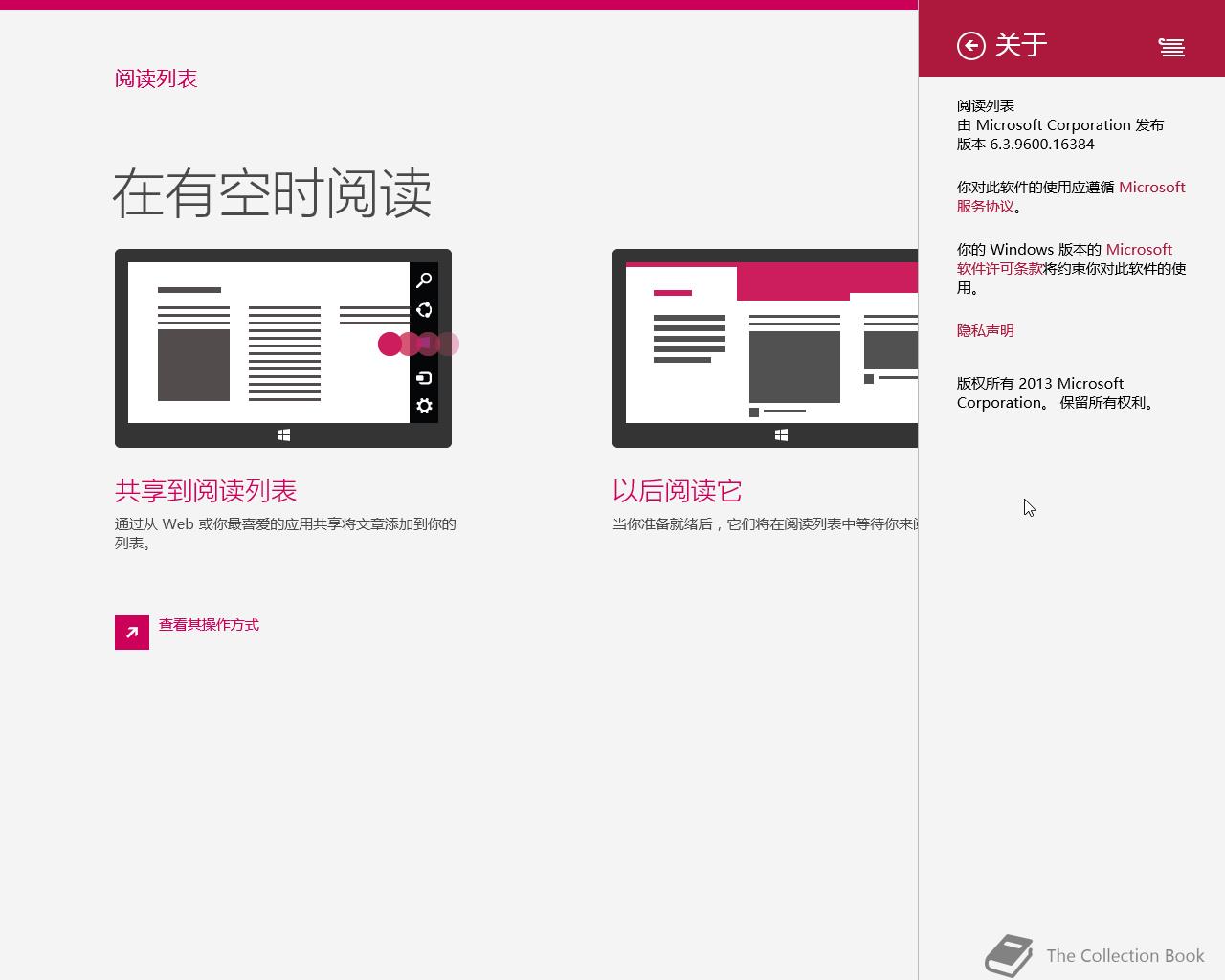The image size is (1225, 980).
Task: Click the 共享到阅读列表 illustration
Action: point(283,348)
